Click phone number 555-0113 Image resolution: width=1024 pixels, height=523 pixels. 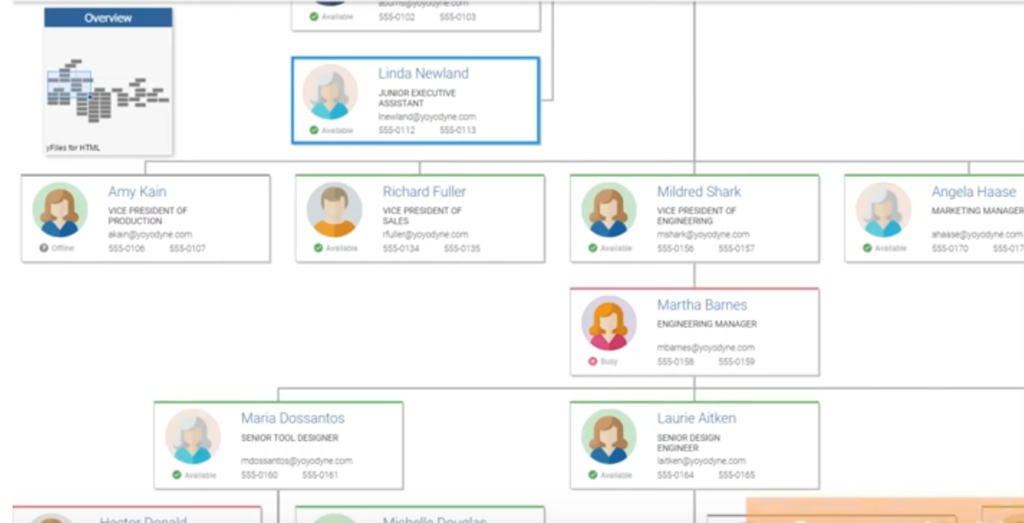point(457,130)
